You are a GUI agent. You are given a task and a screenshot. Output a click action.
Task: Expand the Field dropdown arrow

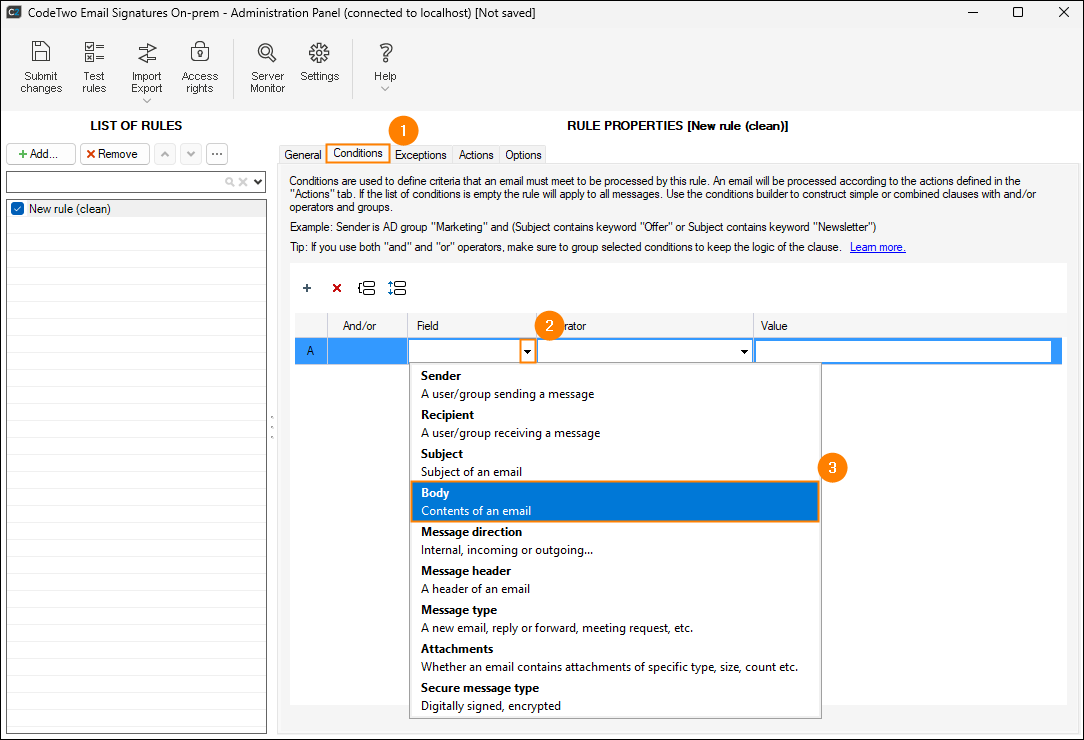click(527, 352)
